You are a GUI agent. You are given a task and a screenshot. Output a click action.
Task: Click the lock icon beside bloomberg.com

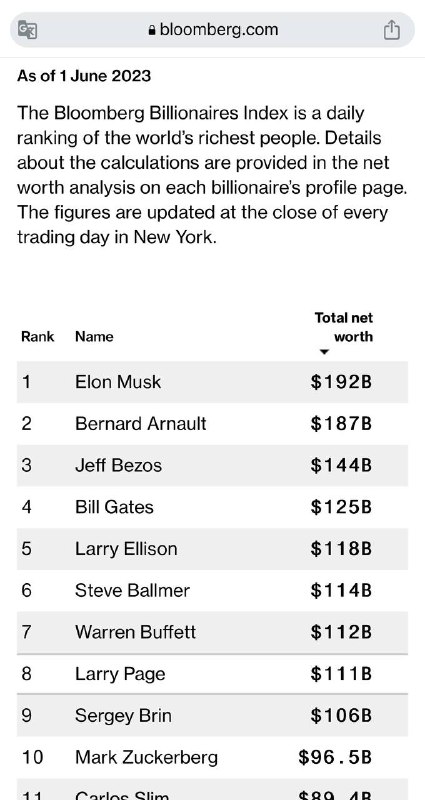152,30
